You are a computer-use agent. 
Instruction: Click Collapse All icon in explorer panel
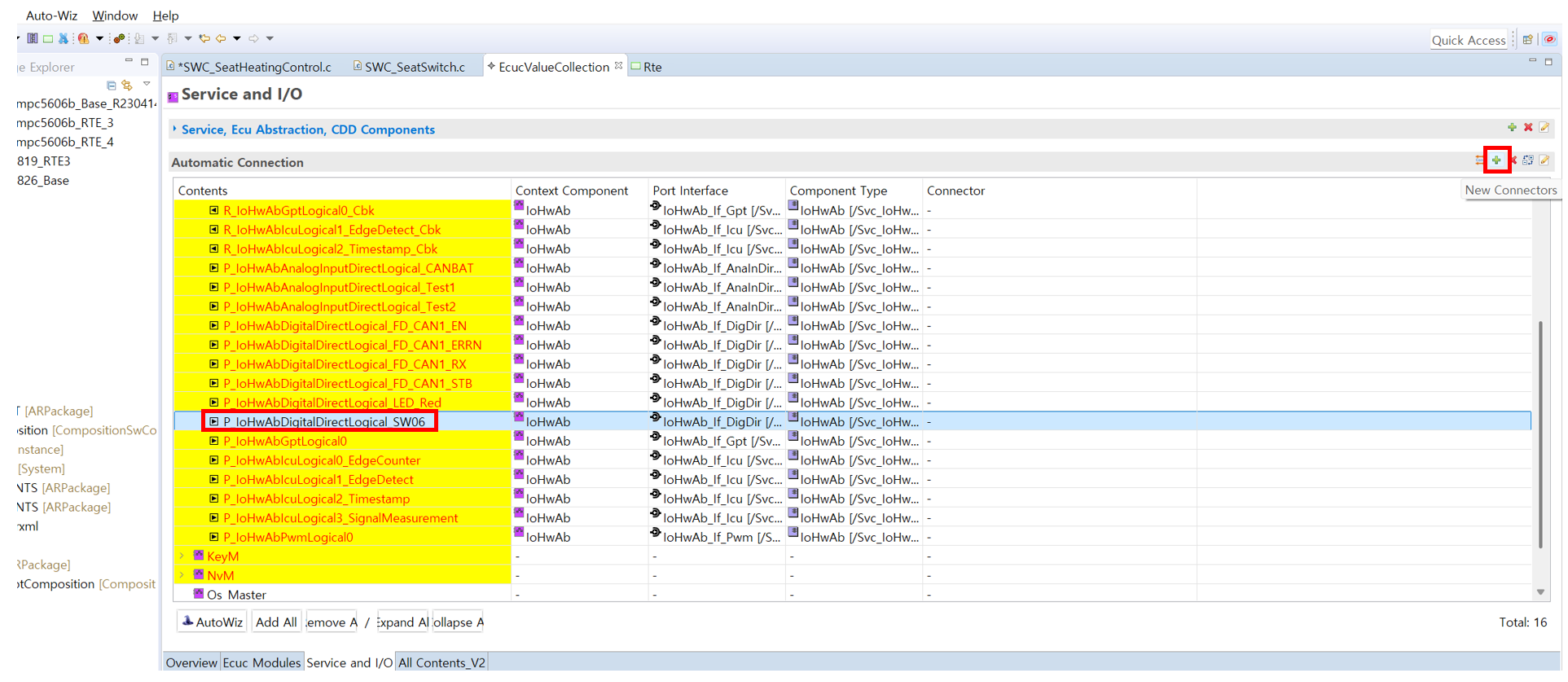point(112,85)
